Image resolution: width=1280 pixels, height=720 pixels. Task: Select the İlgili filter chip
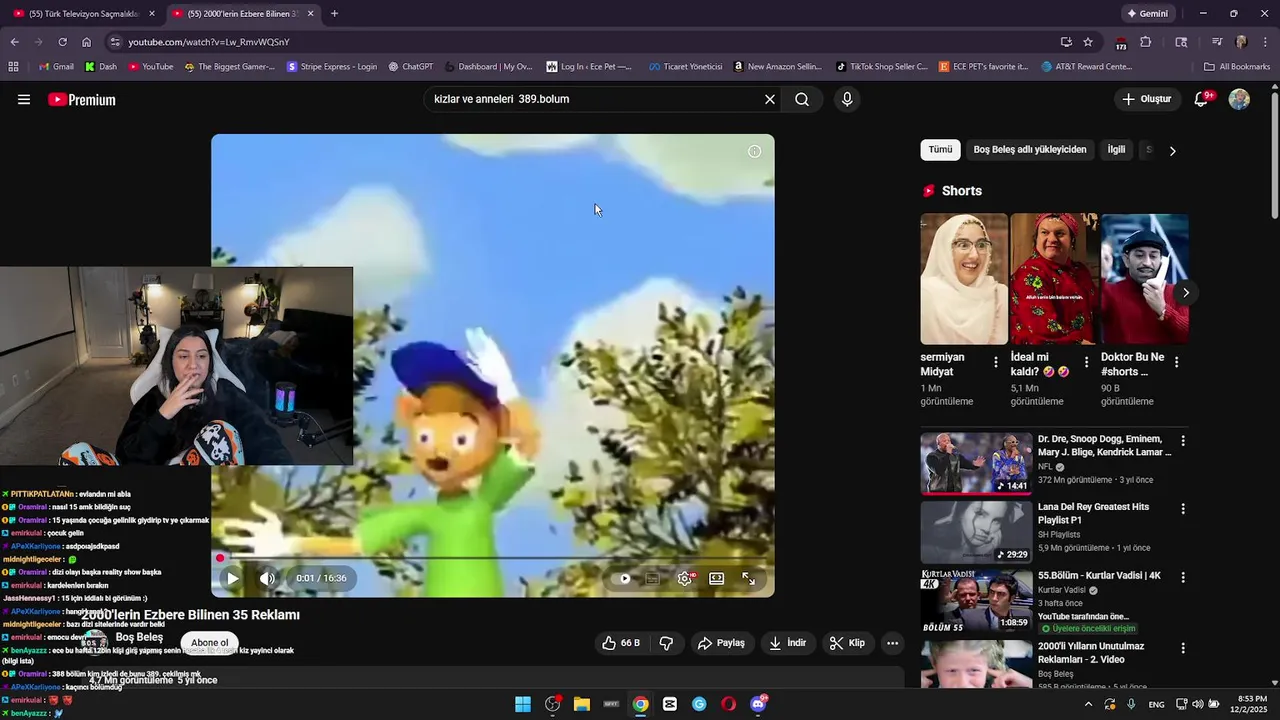click(1116, 150)
